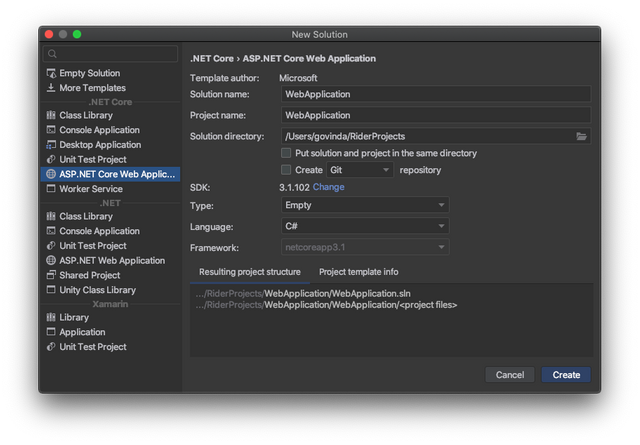Click the Worker Service template icon

[x=51, y=188]
